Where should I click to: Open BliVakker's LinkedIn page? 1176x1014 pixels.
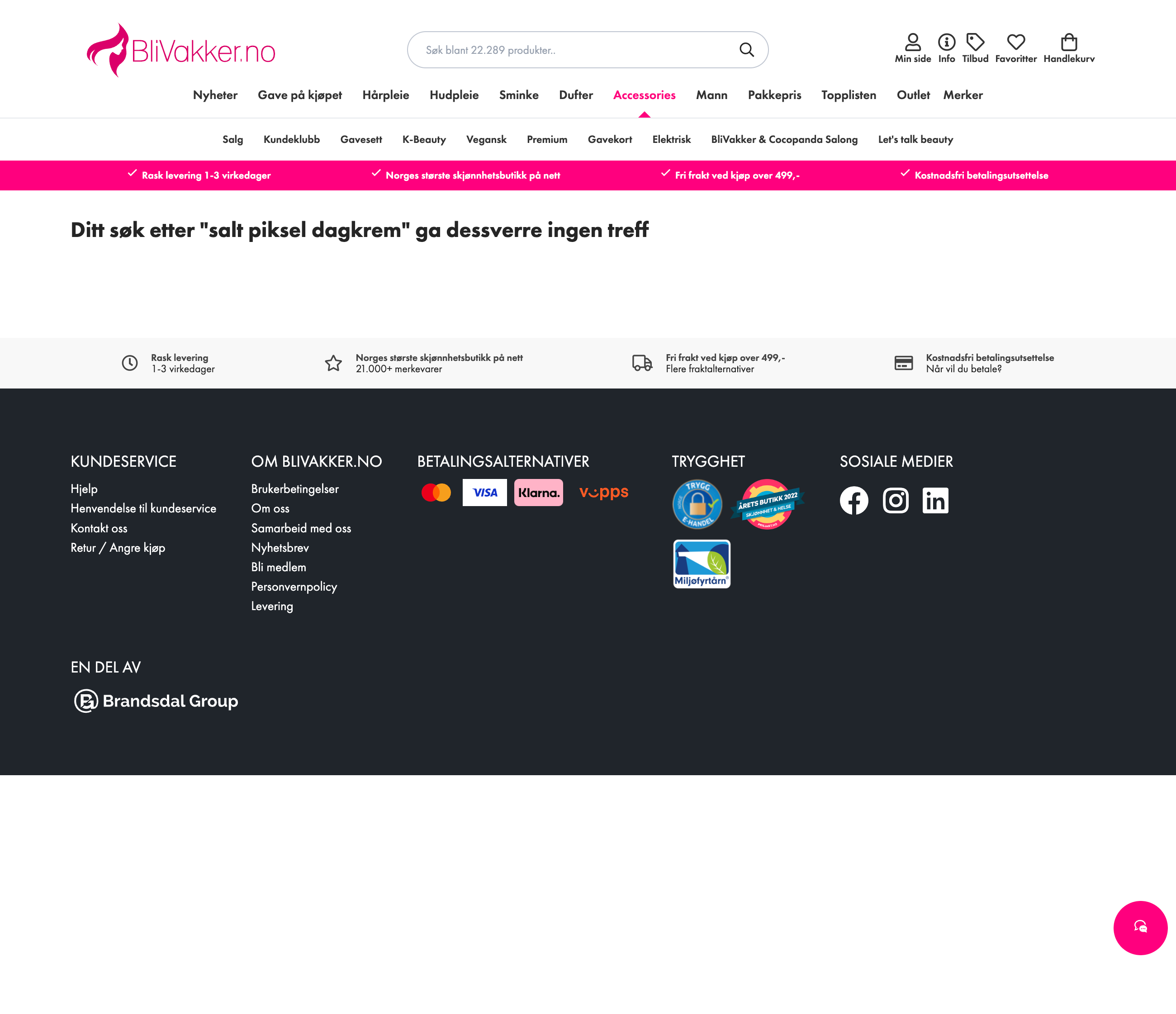pyautogui.click(x=935, y=501)
